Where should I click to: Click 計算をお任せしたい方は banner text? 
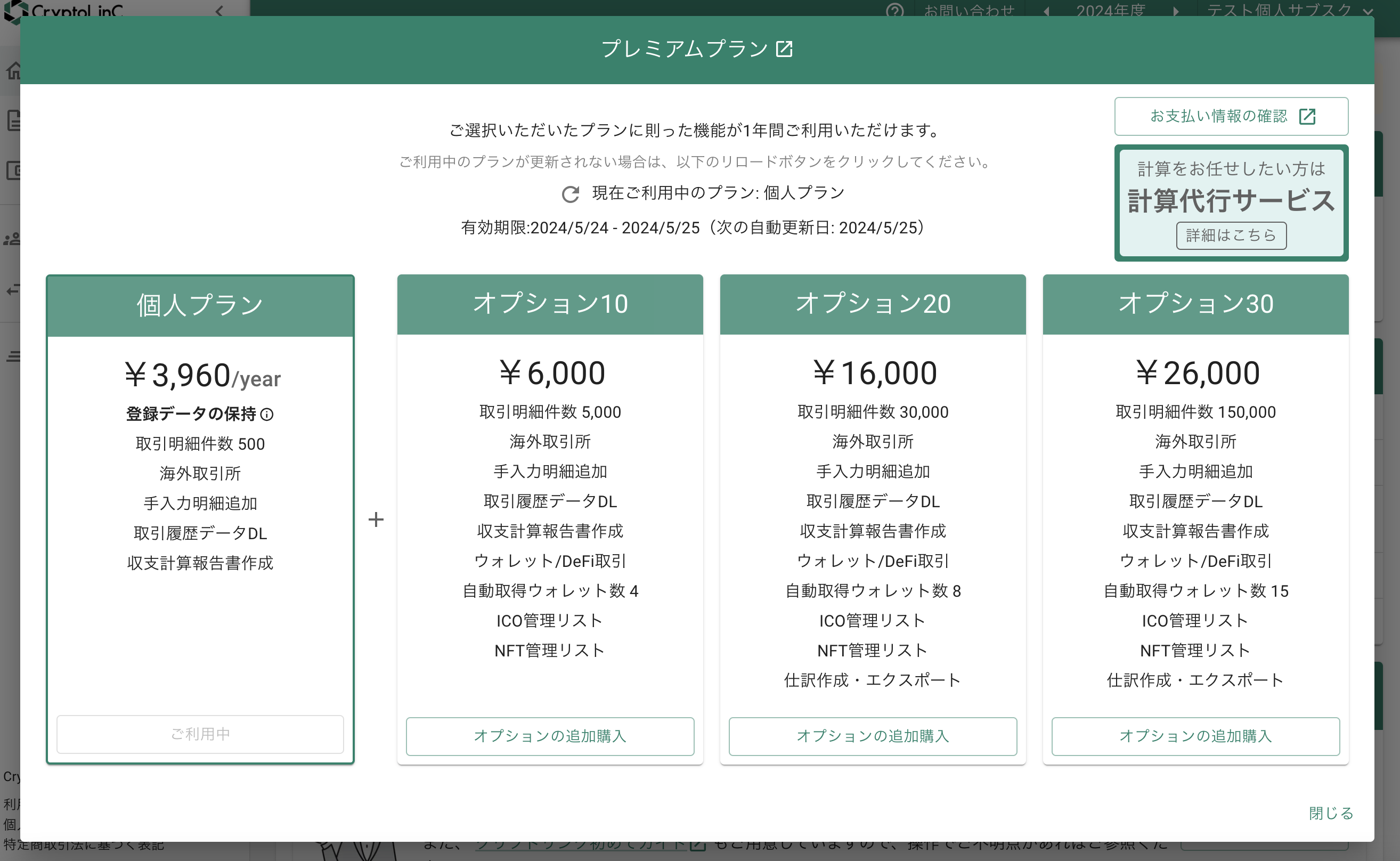1231,168
